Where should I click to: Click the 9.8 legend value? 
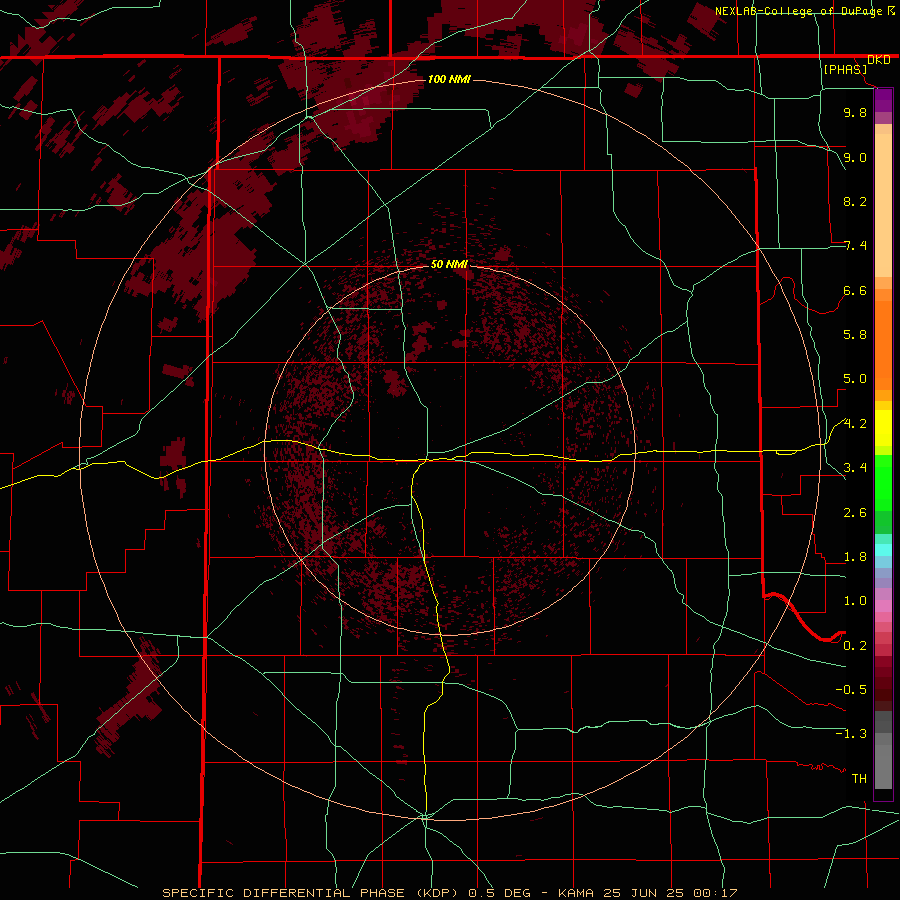[855, 112]
